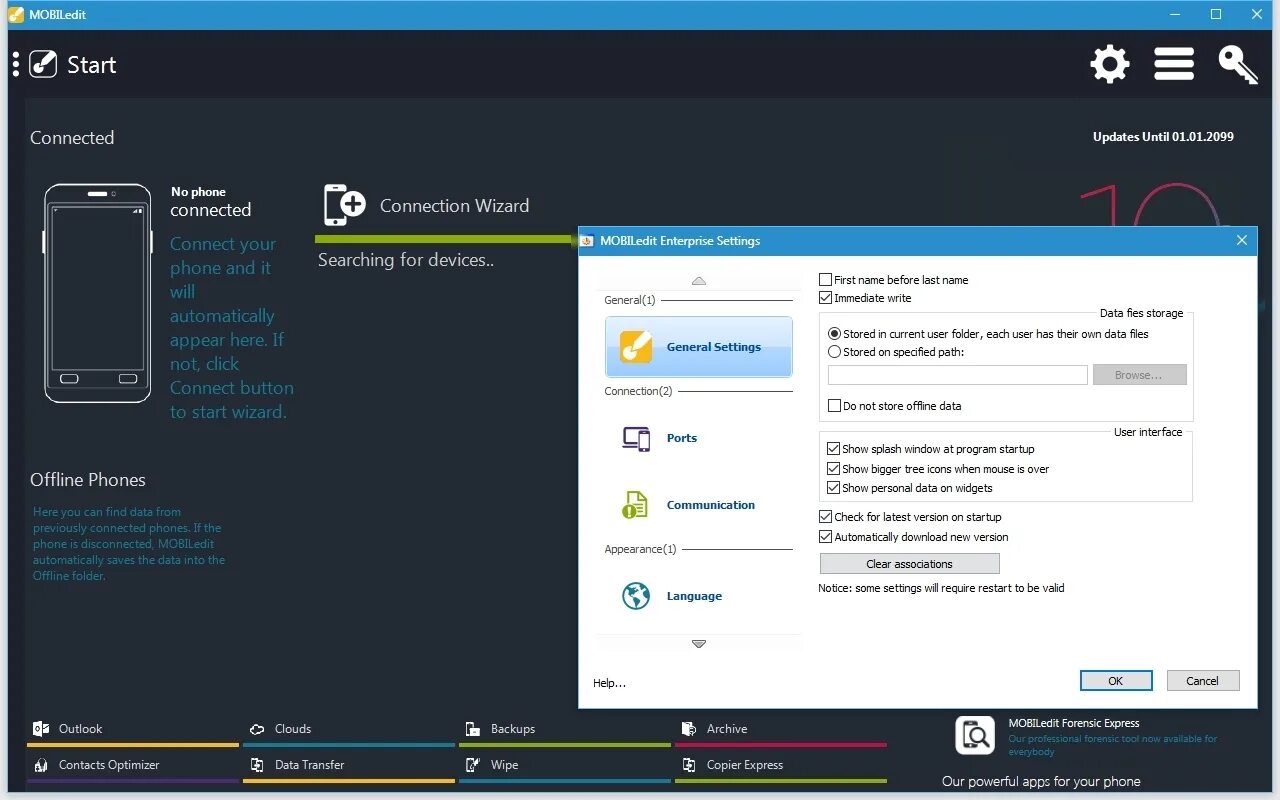Open the Help... link
The width and height of the screenshot is (1280, 800).
[610, 683]
